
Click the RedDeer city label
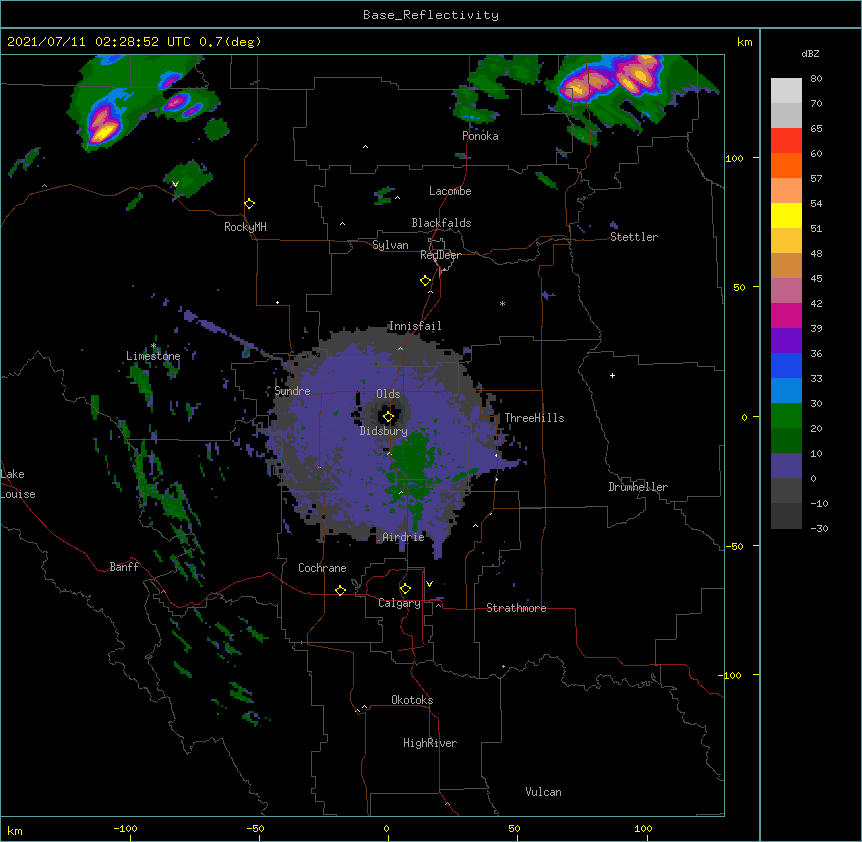[440, 255]
